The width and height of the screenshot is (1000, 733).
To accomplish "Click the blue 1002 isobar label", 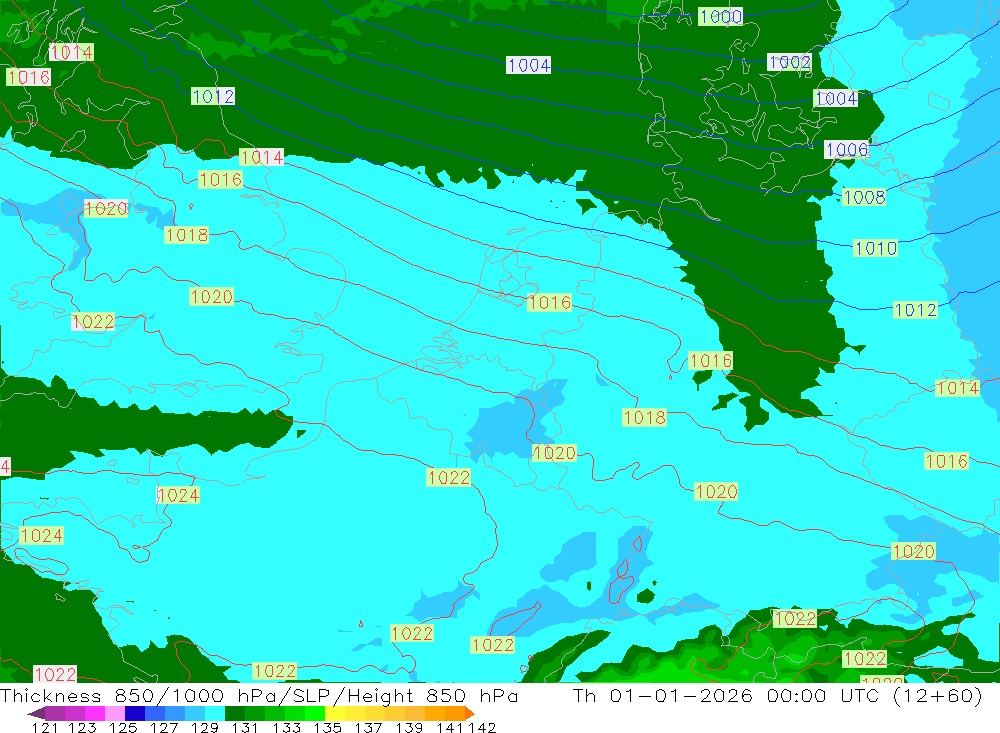I will tap(790, 62).
